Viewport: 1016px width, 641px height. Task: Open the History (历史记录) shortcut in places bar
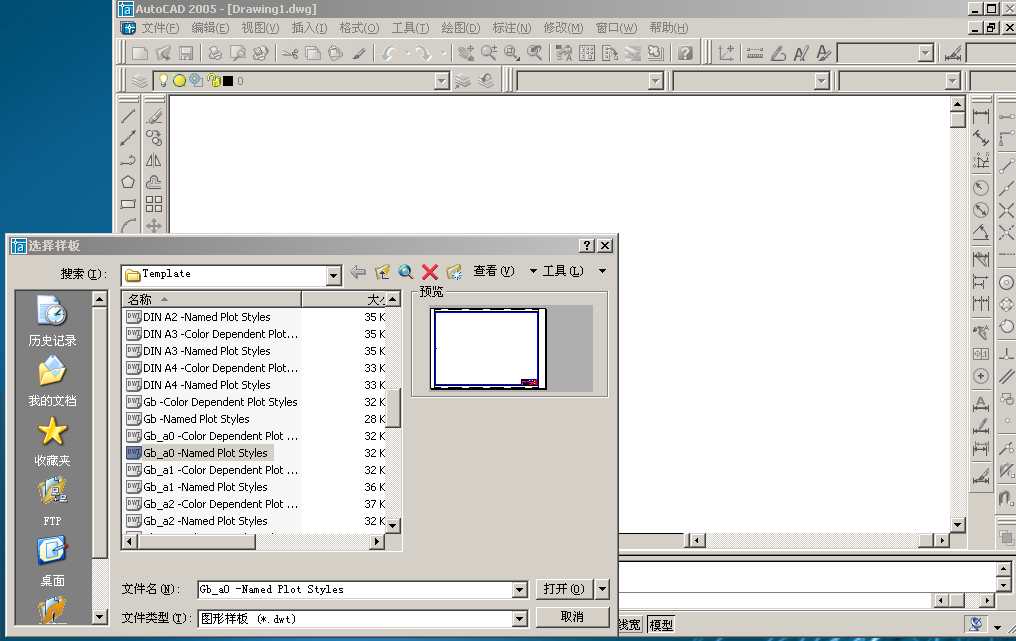pyautogui.click(x=52, y=321)
